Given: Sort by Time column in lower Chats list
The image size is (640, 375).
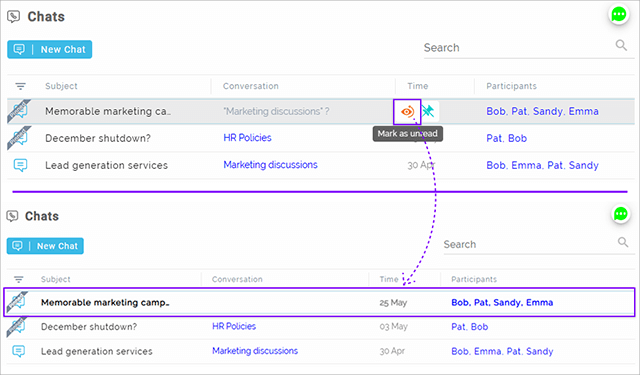Looking at the screenshot, I should [x=389, y=280].
